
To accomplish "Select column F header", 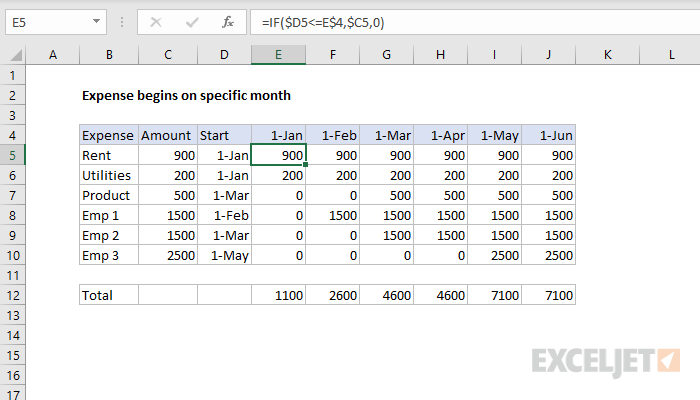I will click(x=333, y=55).
